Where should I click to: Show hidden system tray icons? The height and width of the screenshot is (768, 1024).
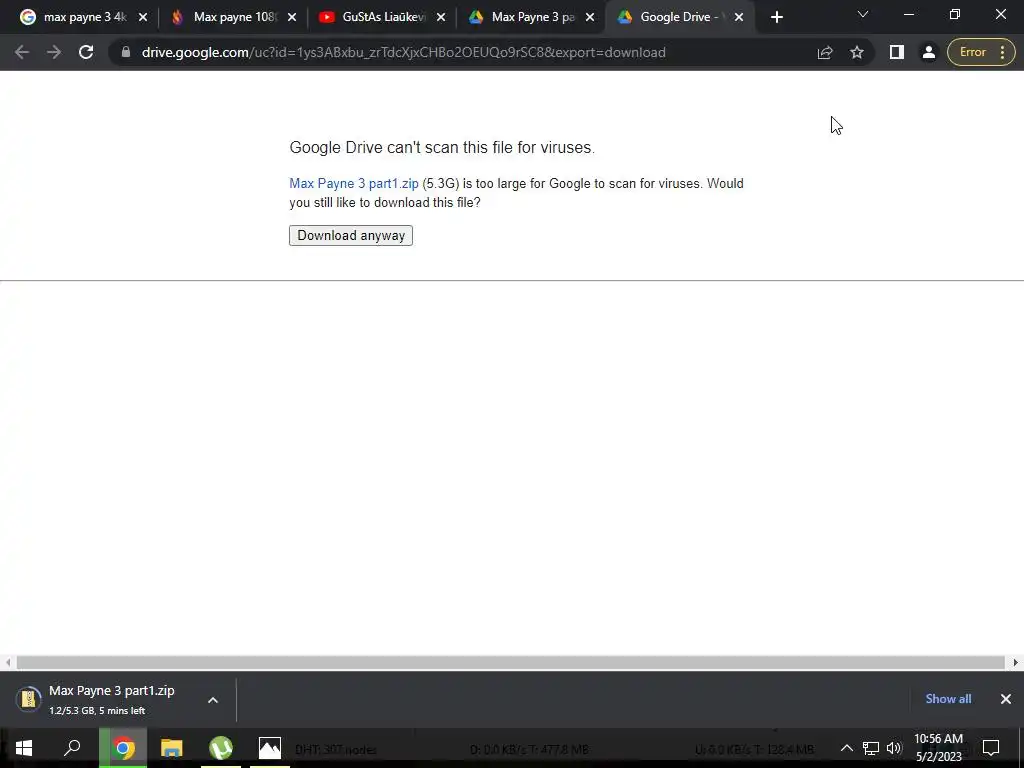click(x=846, y=748)
